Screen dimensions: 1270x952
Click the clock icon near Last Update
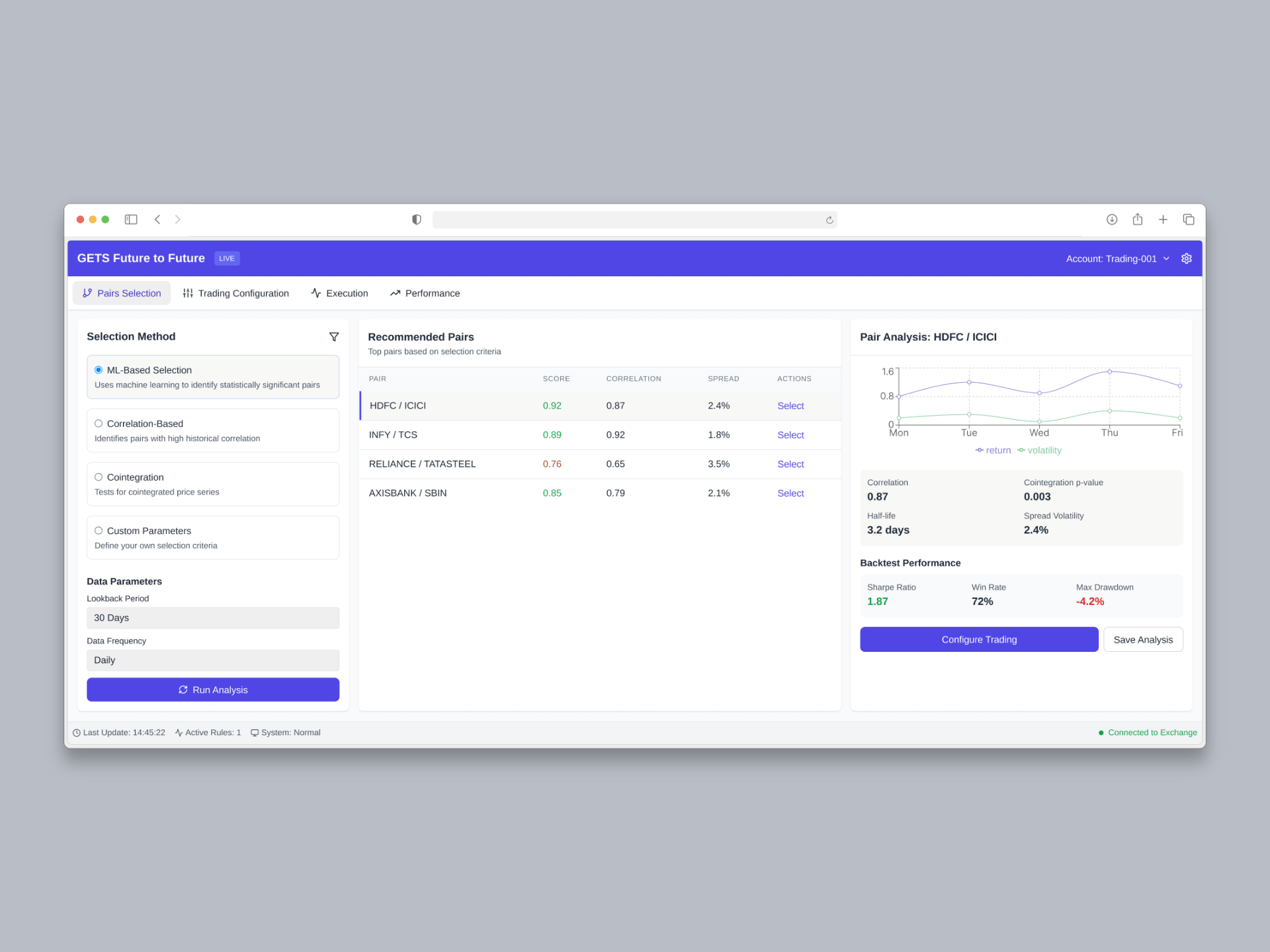pos(77,733)
